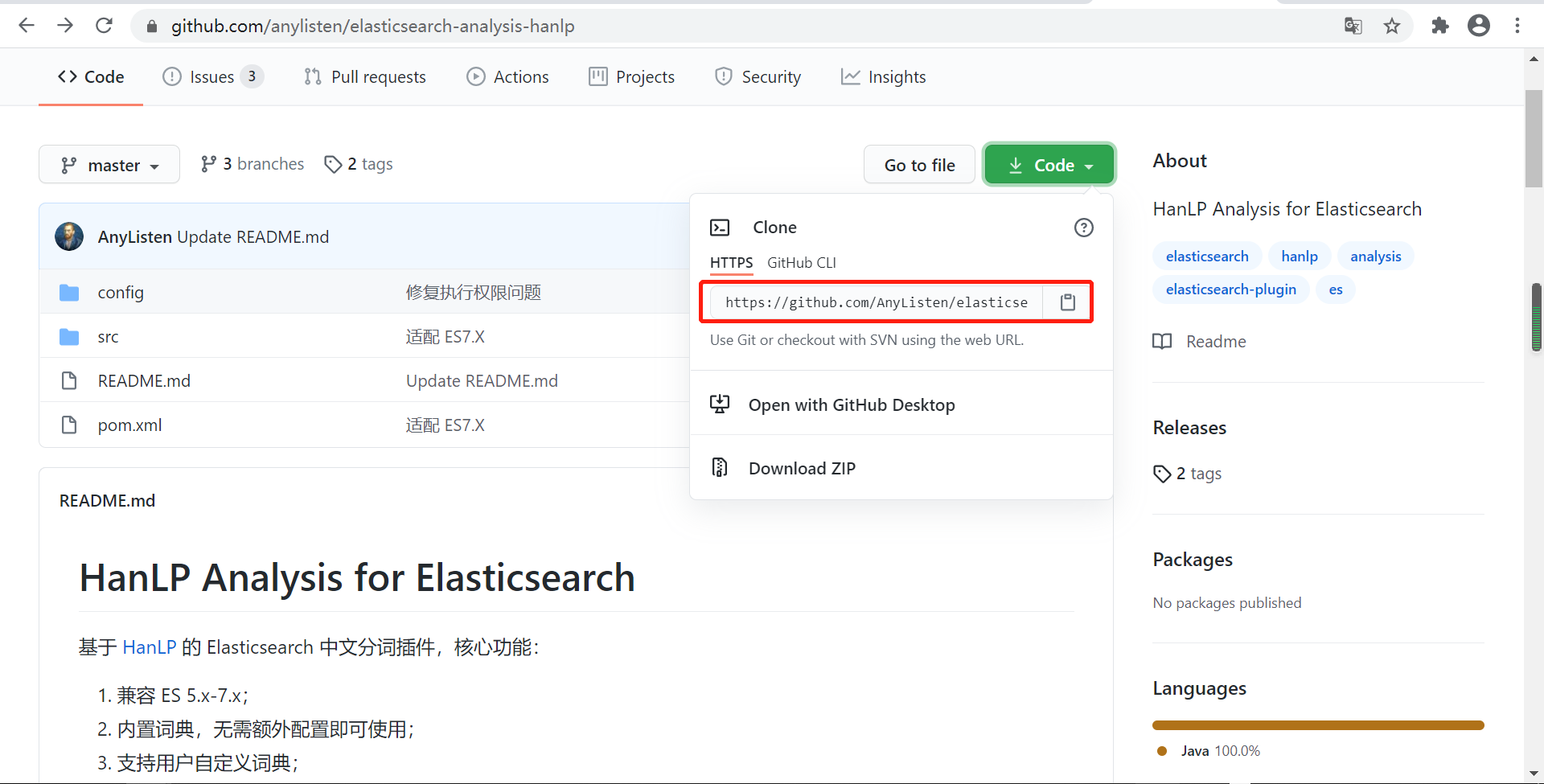The width and height of the screenshot is (1544, 784).
Task: Select the GitHub CLI clone tab
Action: coord(802,263)
